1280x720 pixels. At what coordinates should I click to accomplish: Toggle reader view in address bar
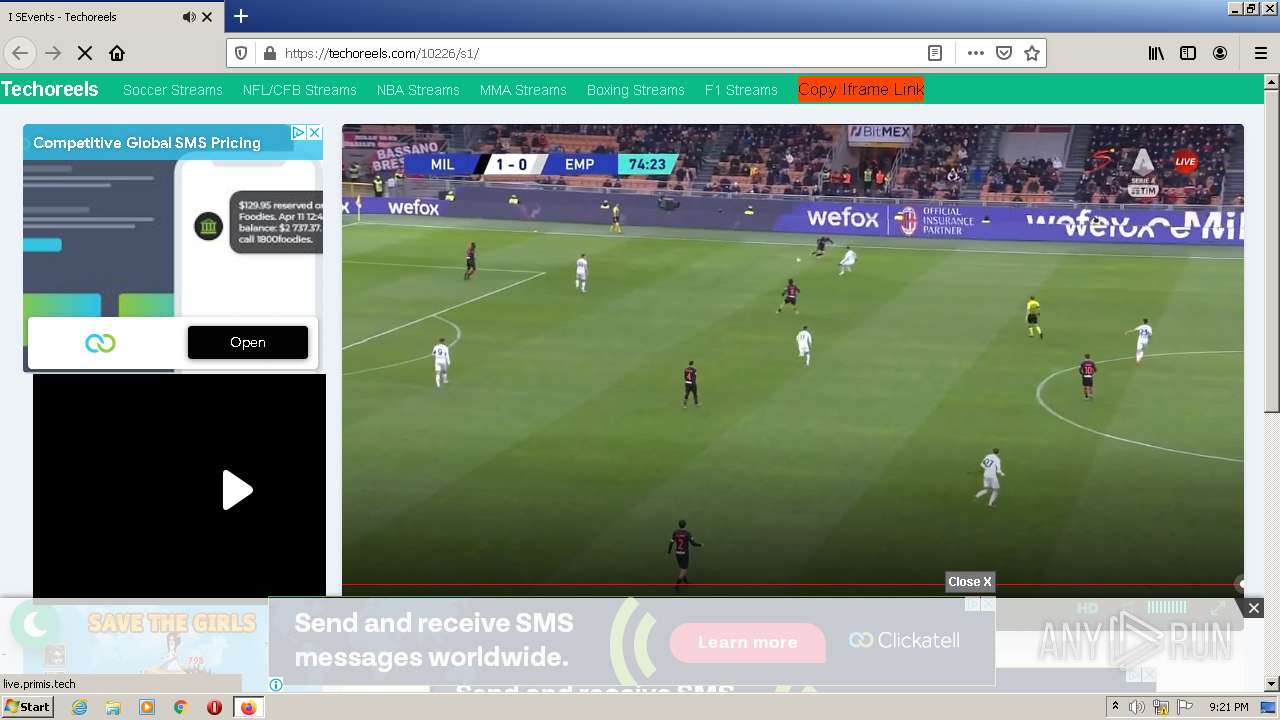pos(935,53)
